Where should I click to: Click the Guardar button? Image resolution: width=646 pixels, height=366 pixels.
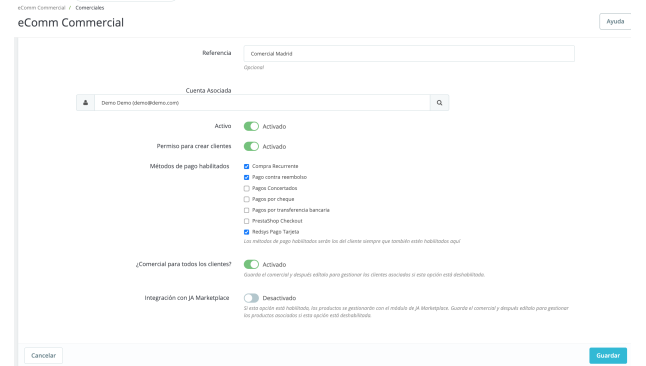coord(608,355)
